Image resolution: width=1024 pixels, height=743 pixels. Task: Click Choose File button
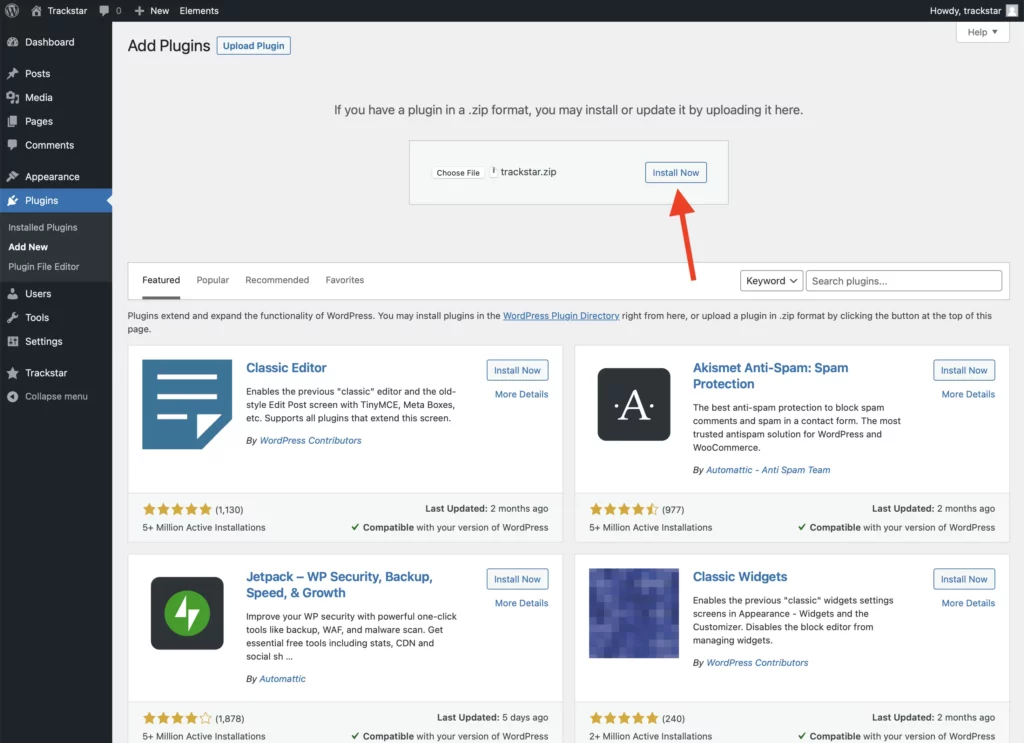[x=458, y=172]
